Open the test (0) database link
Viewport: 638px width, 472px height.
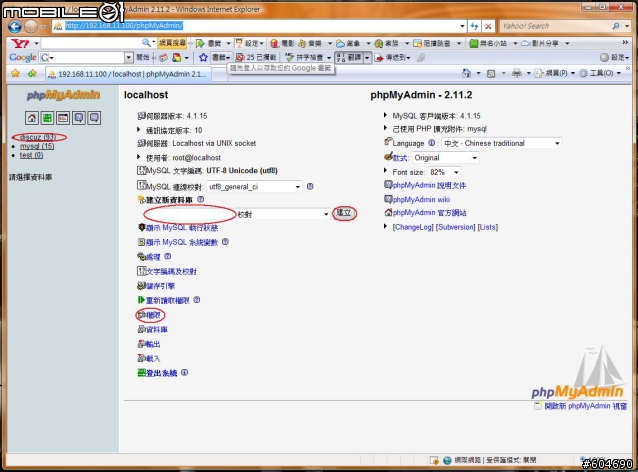tap(31, 155)
